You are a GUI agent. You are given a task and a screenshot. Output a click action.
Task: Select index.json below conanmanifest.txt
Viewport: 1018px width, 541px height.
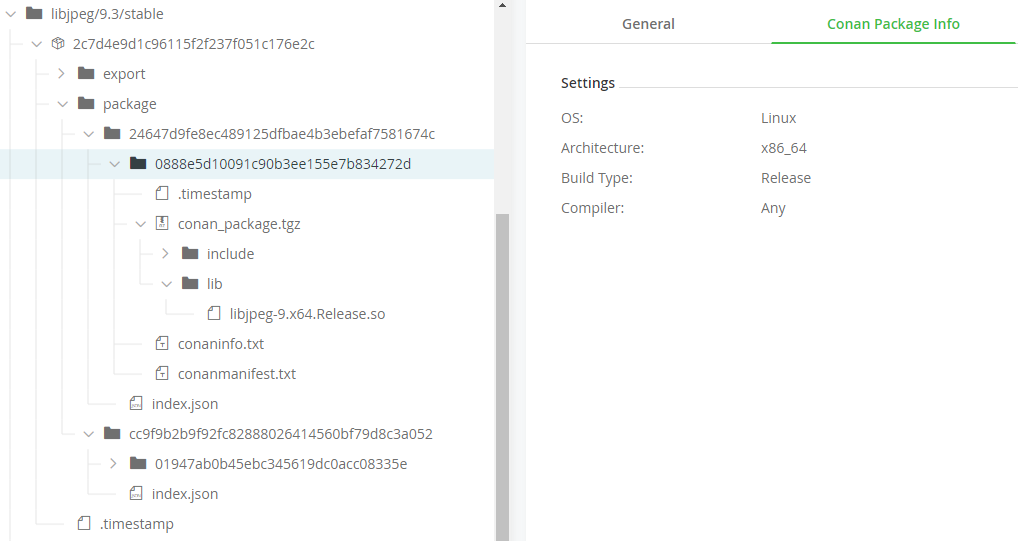pyautogui.click(x=184, y=404)
